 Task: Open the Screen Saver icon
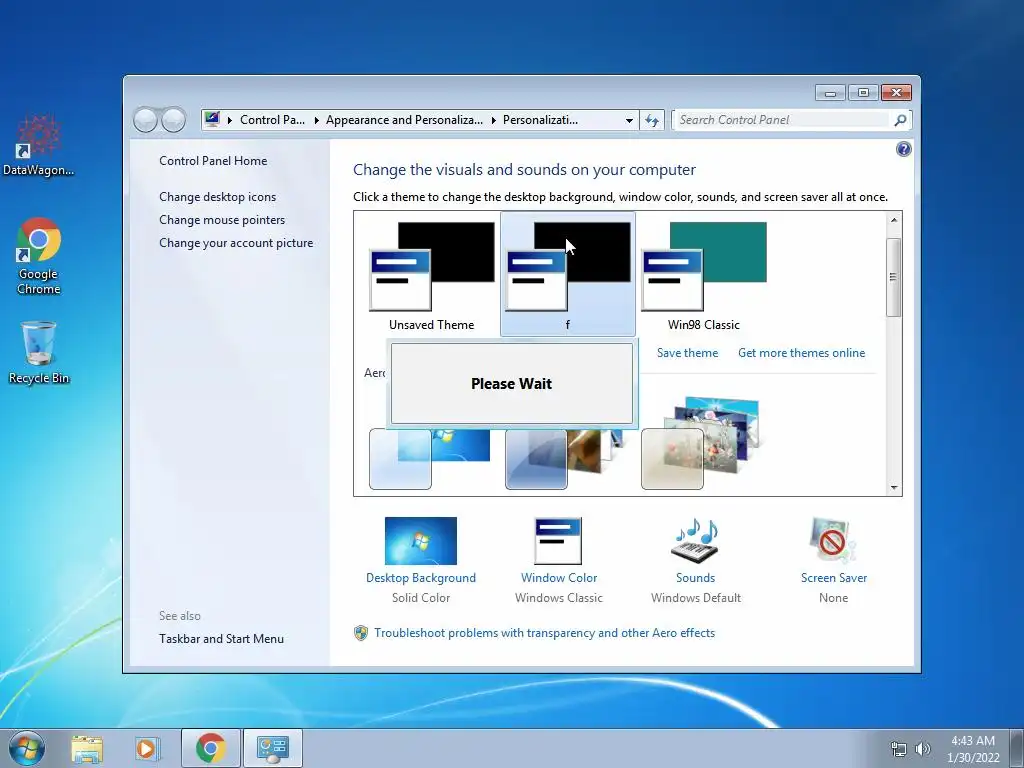(x=833, y=541)
